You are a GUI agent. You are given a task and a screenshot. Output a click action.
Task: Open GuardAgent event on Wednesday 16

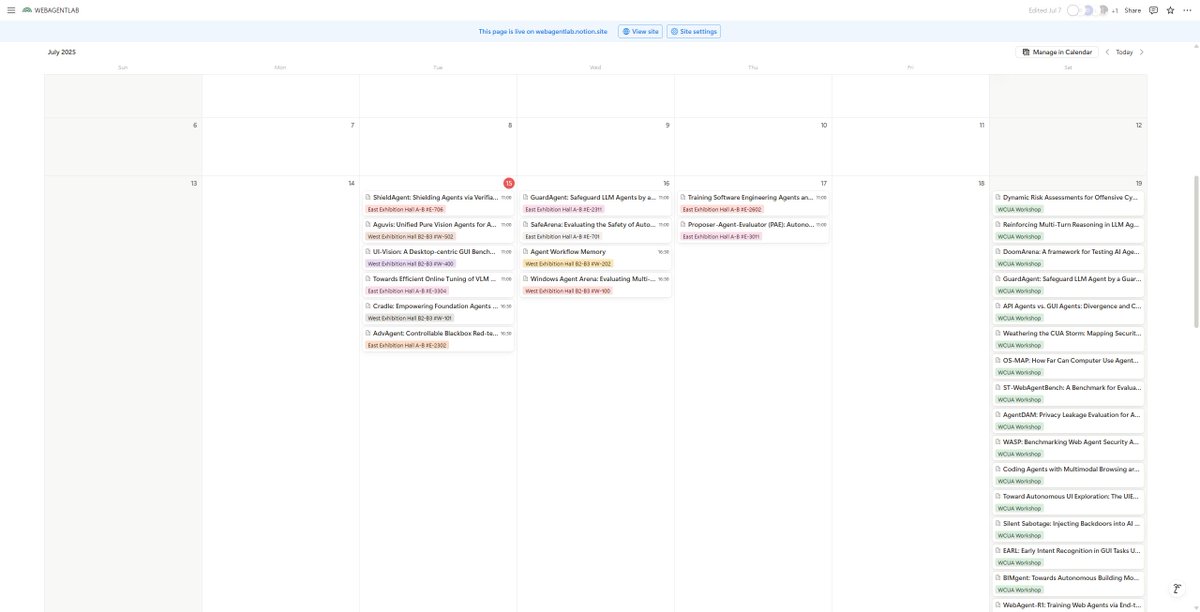(595, 202)
